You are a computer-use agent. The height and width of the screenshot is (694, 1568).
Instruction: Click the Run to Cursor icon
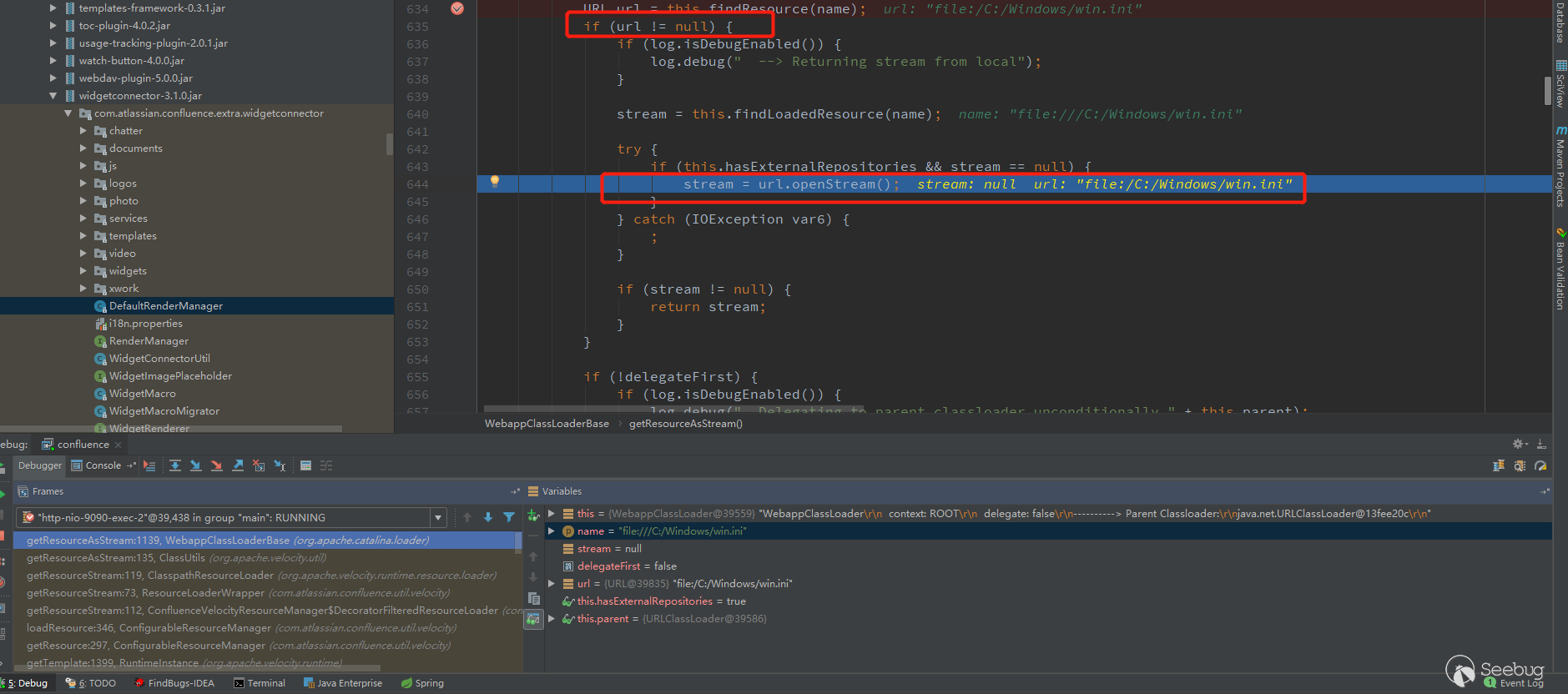(280, 465)
